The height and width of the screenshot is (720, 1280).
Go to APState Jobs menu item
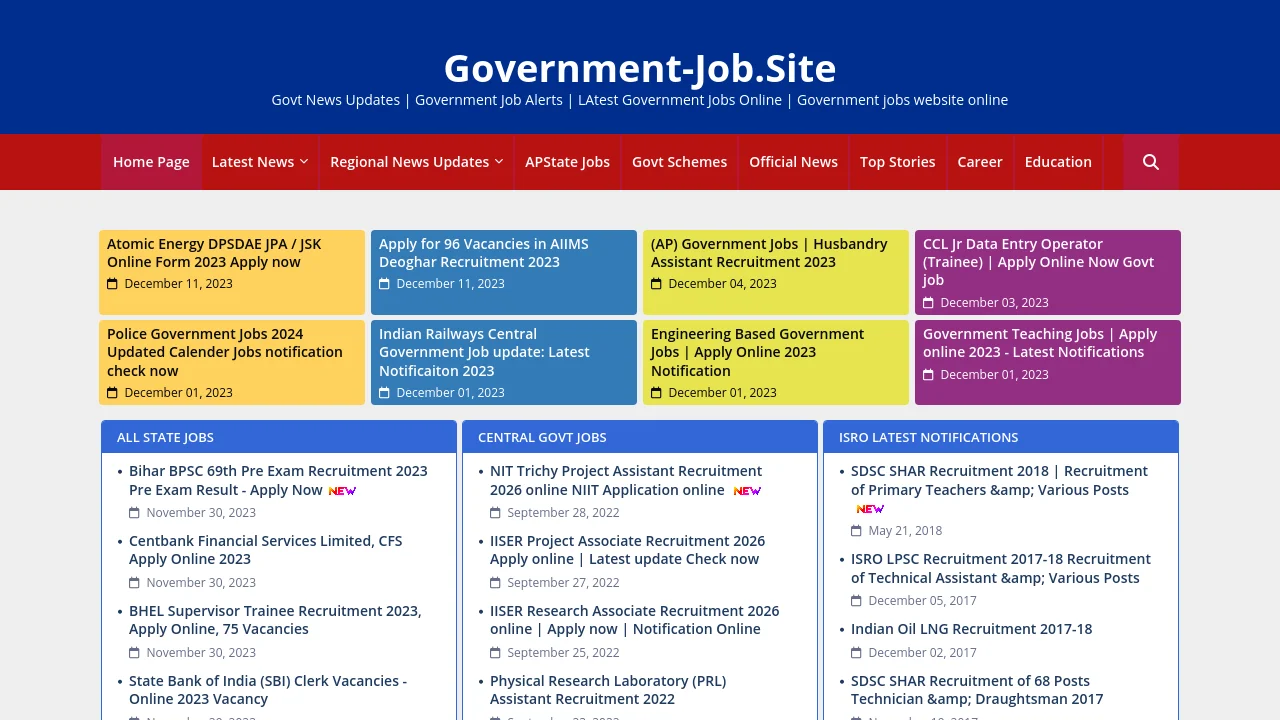coord(567,162)
